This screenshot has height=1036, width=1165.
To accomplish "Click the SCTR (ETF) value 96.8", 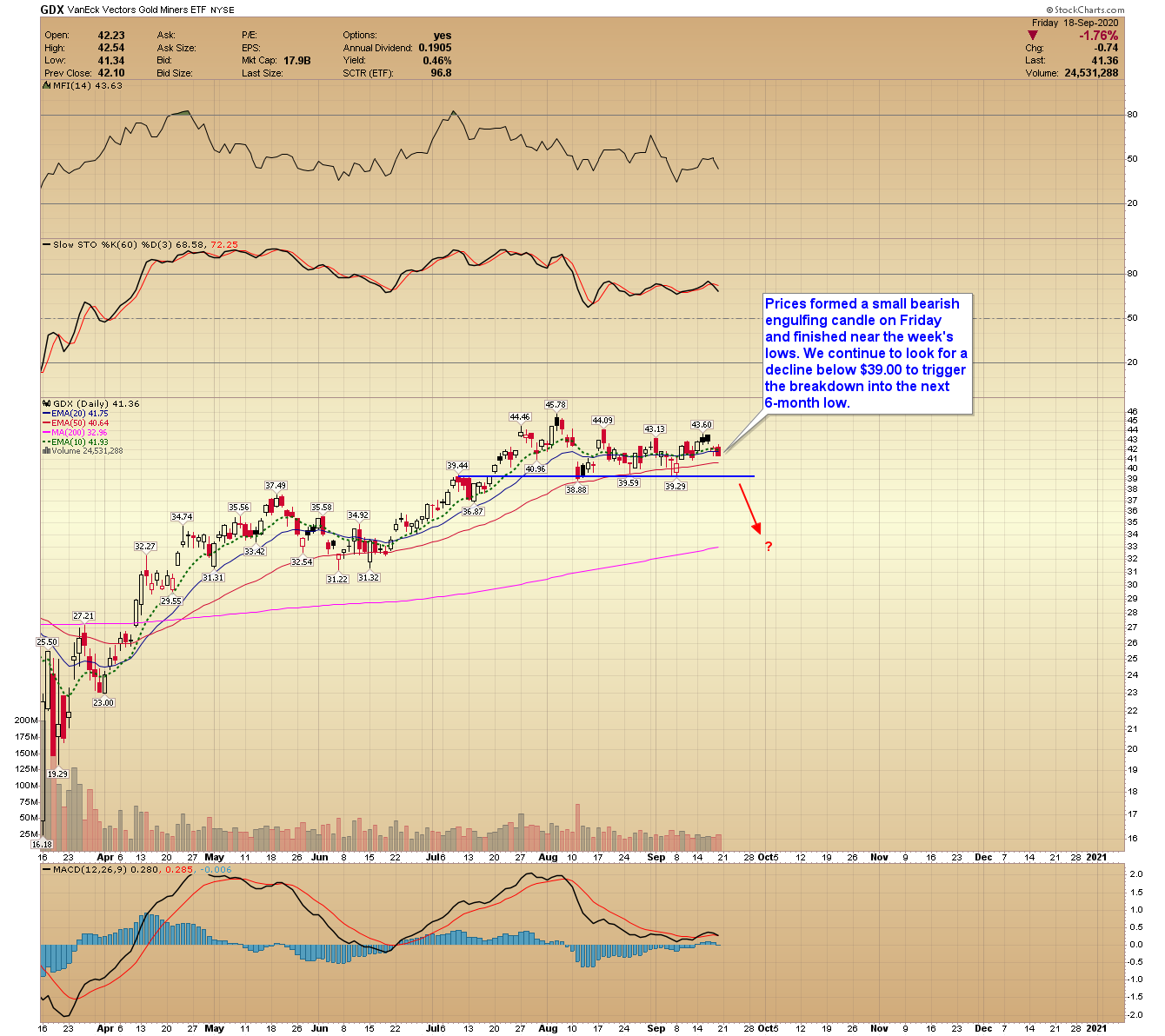I will pos(441,74).
